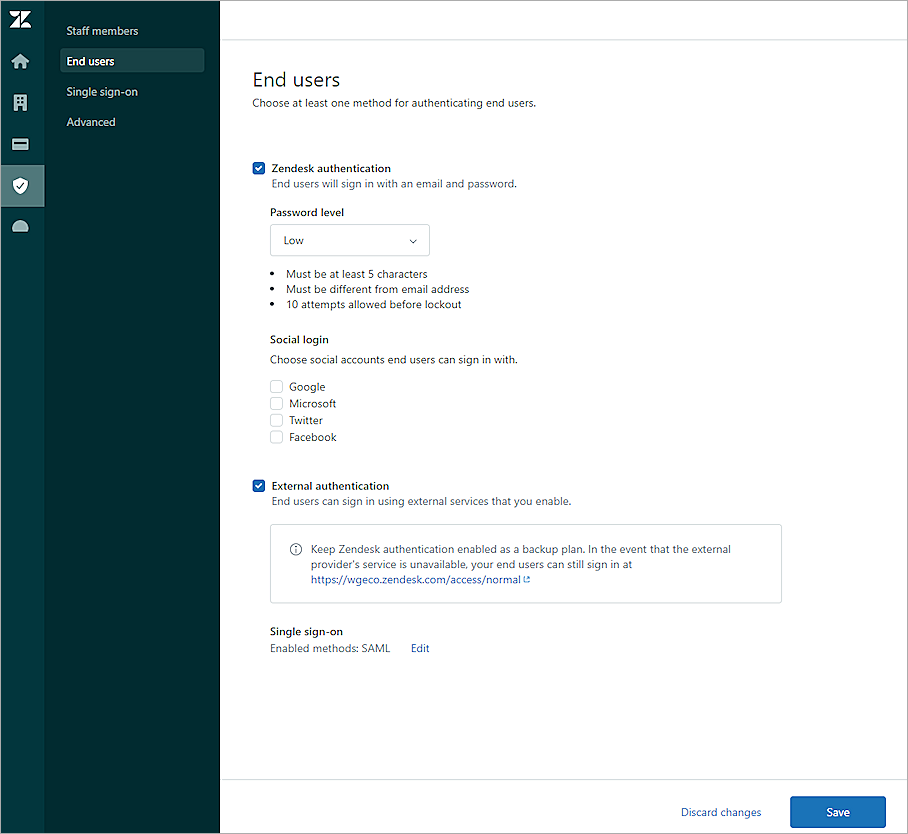
Task: Disable Zendesk authentication
Action: click(259, 168)
